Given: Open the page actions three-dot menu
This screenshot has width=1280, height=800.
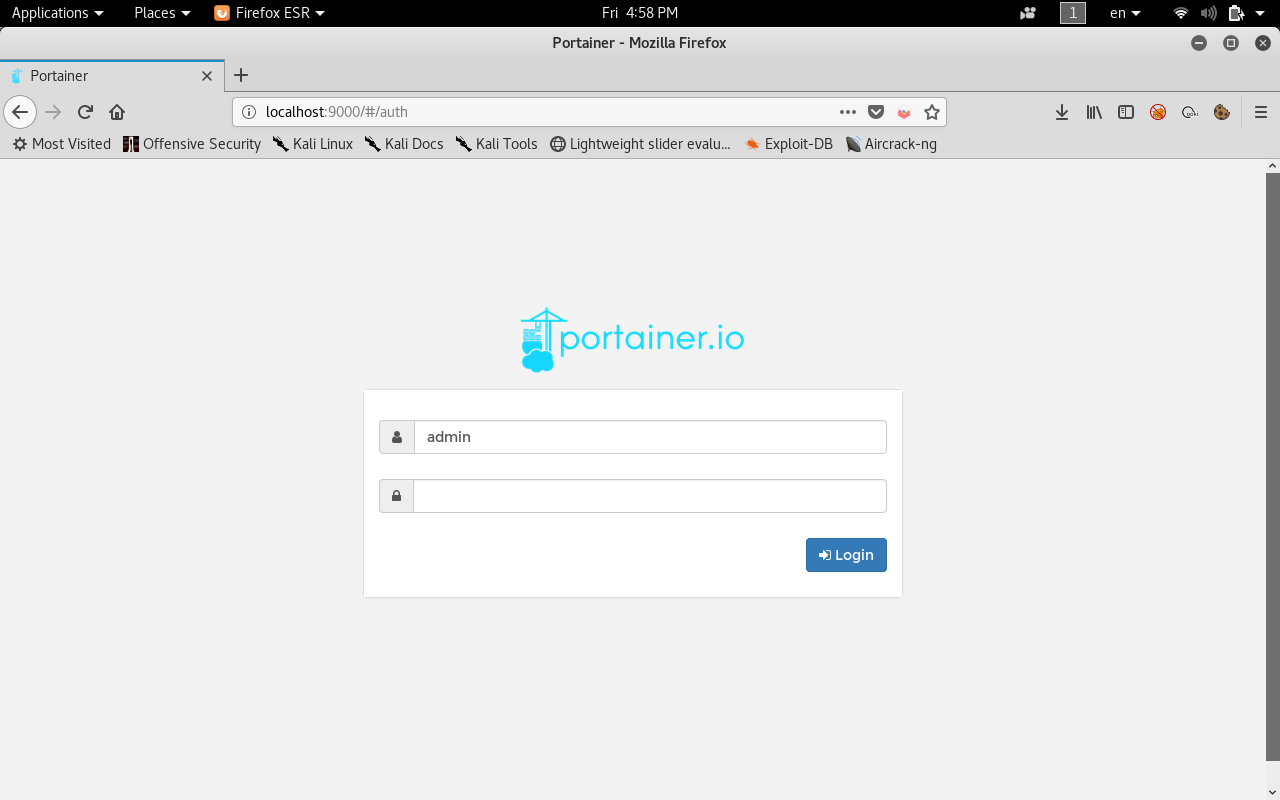Looking at the screenshot, I should click(x=847, y=112).
